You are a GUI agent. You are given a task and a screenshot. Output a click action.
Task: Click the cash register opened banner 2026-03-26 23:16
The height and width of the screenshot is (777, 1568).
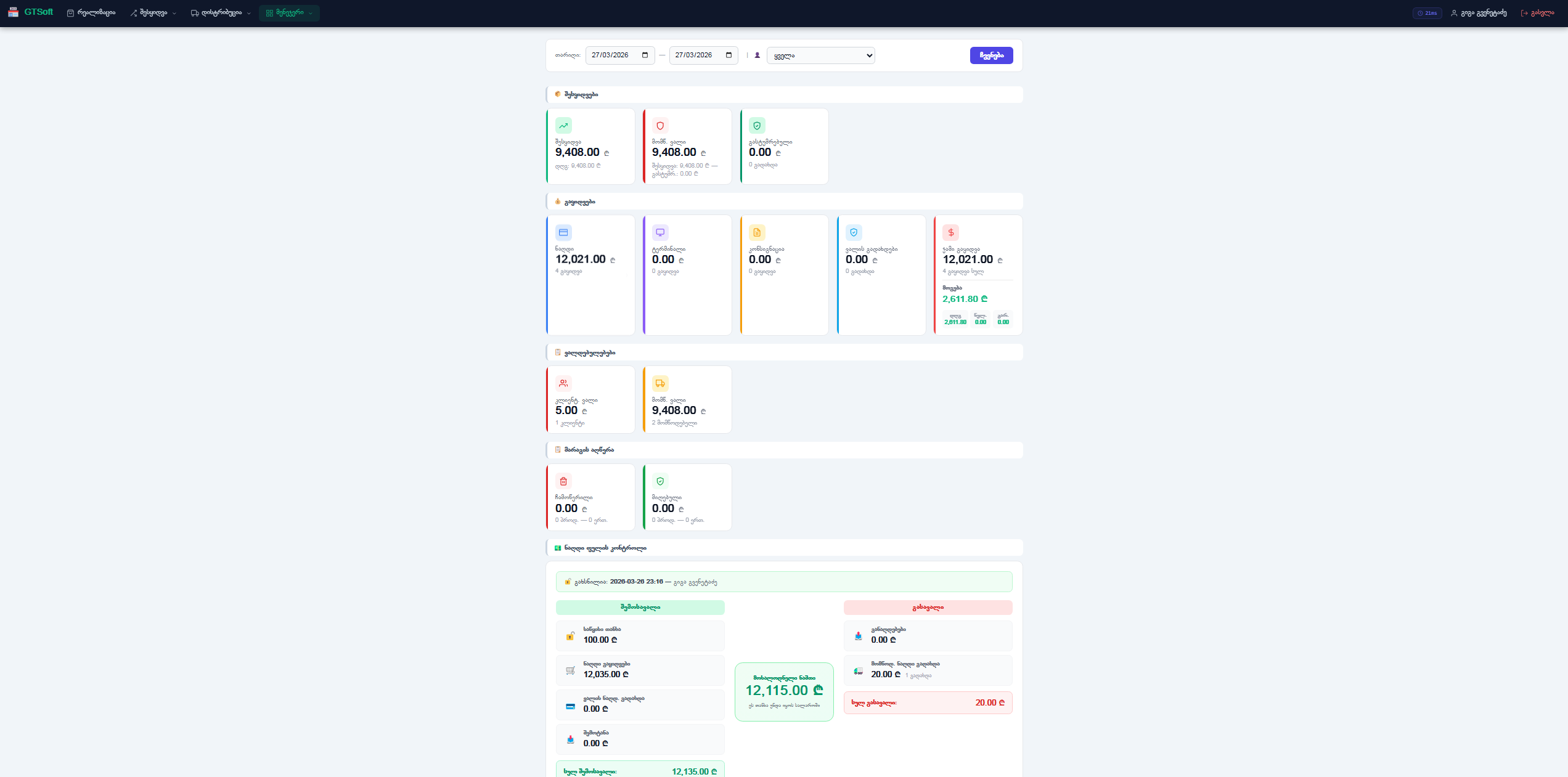784,582
